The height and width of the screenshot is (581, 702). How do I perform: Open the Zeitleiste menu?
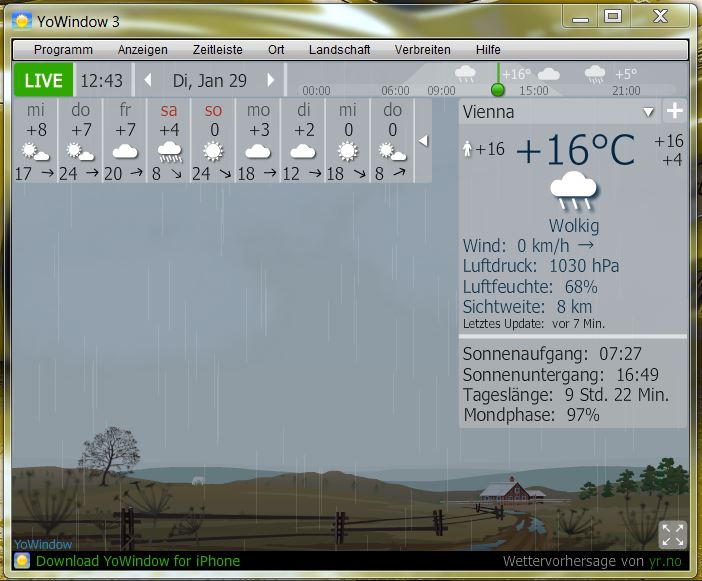coord(218,49)
